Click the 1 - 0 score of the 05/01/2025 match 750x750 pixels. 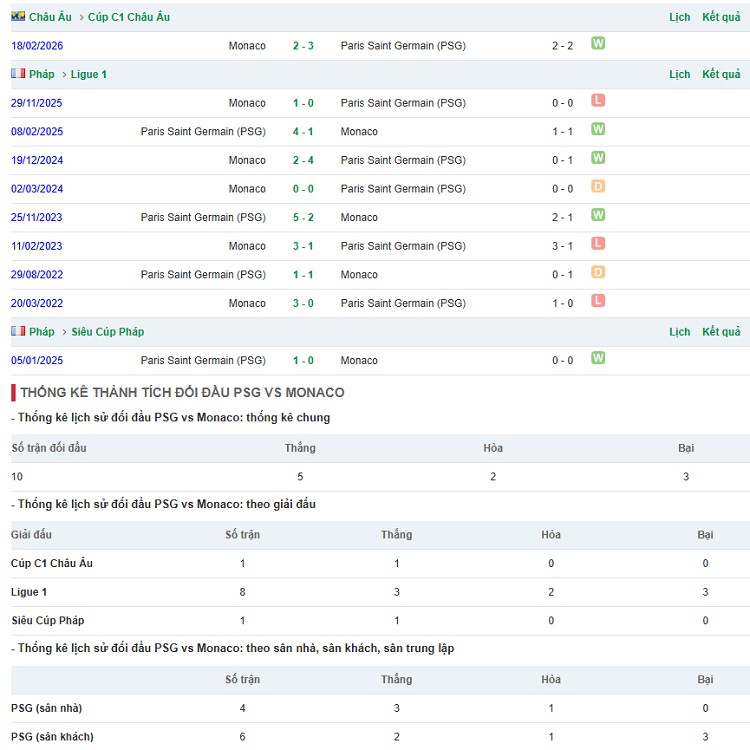[x=303, y=360]
